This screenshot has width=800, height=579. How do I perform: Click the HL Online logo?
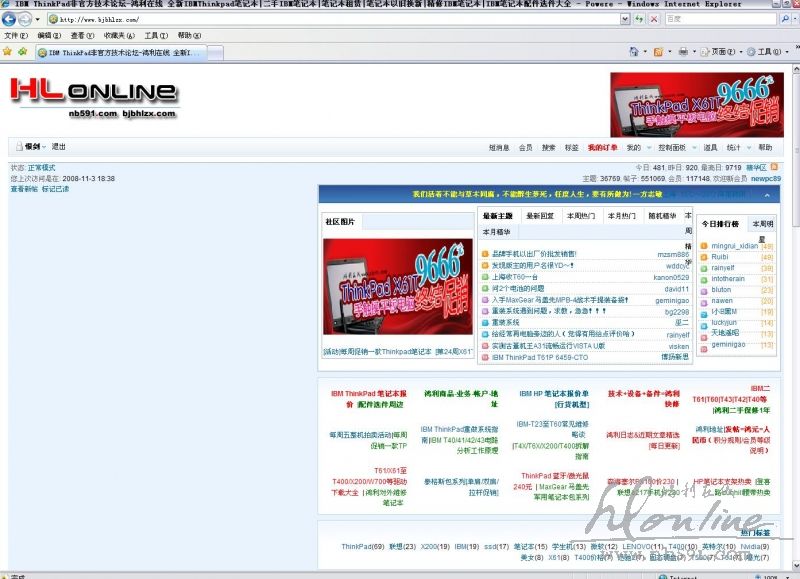point(93,95)
